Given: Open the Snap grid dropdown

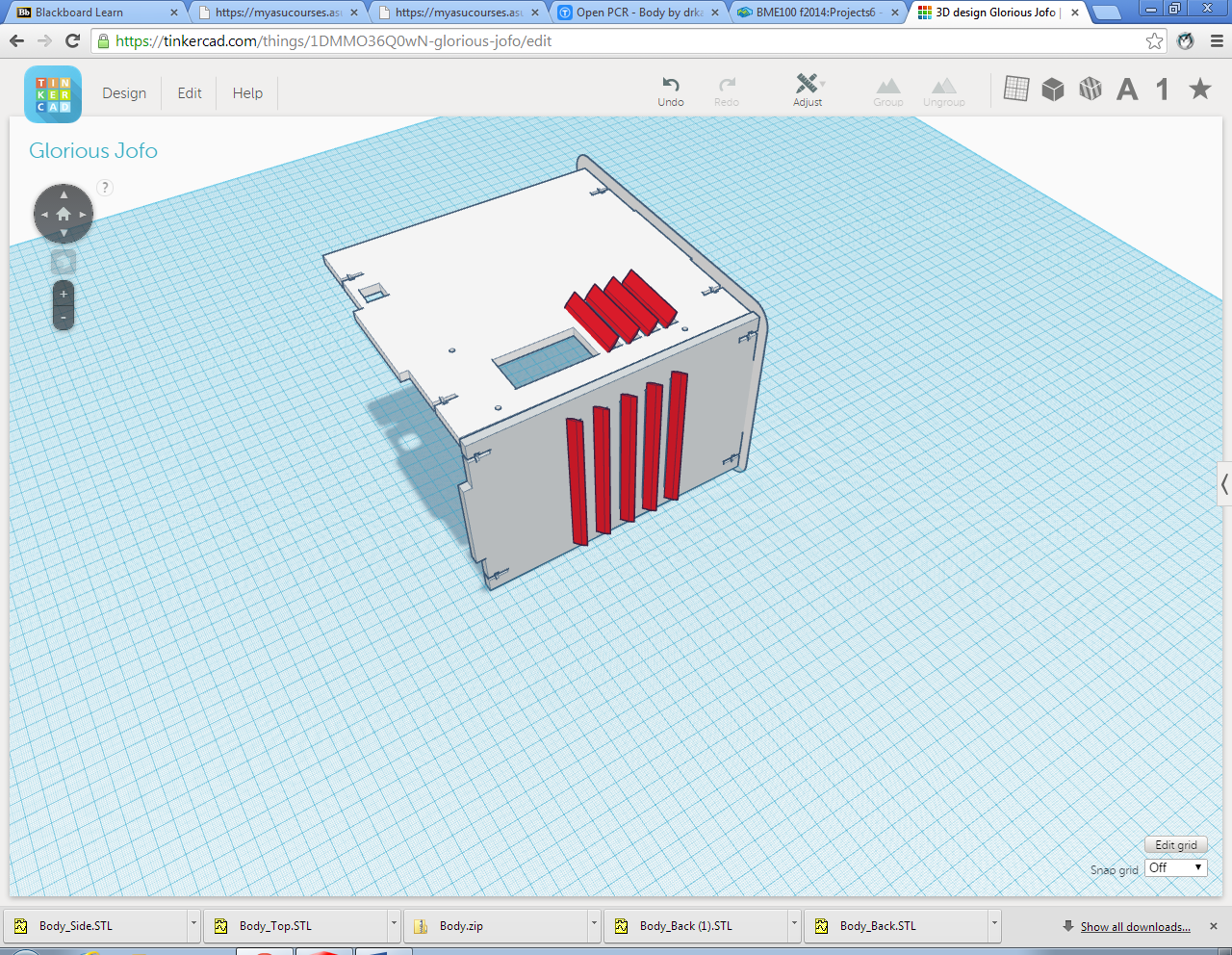Looking at the screenshot, I should click(x=1176, y=867).
